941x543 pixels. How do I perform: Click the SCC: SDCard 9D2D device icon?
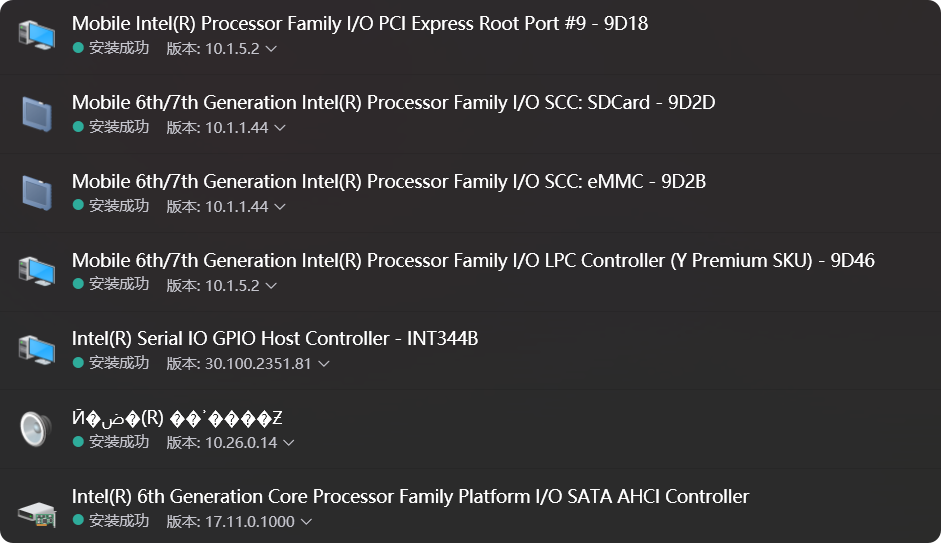coord(37,112)
